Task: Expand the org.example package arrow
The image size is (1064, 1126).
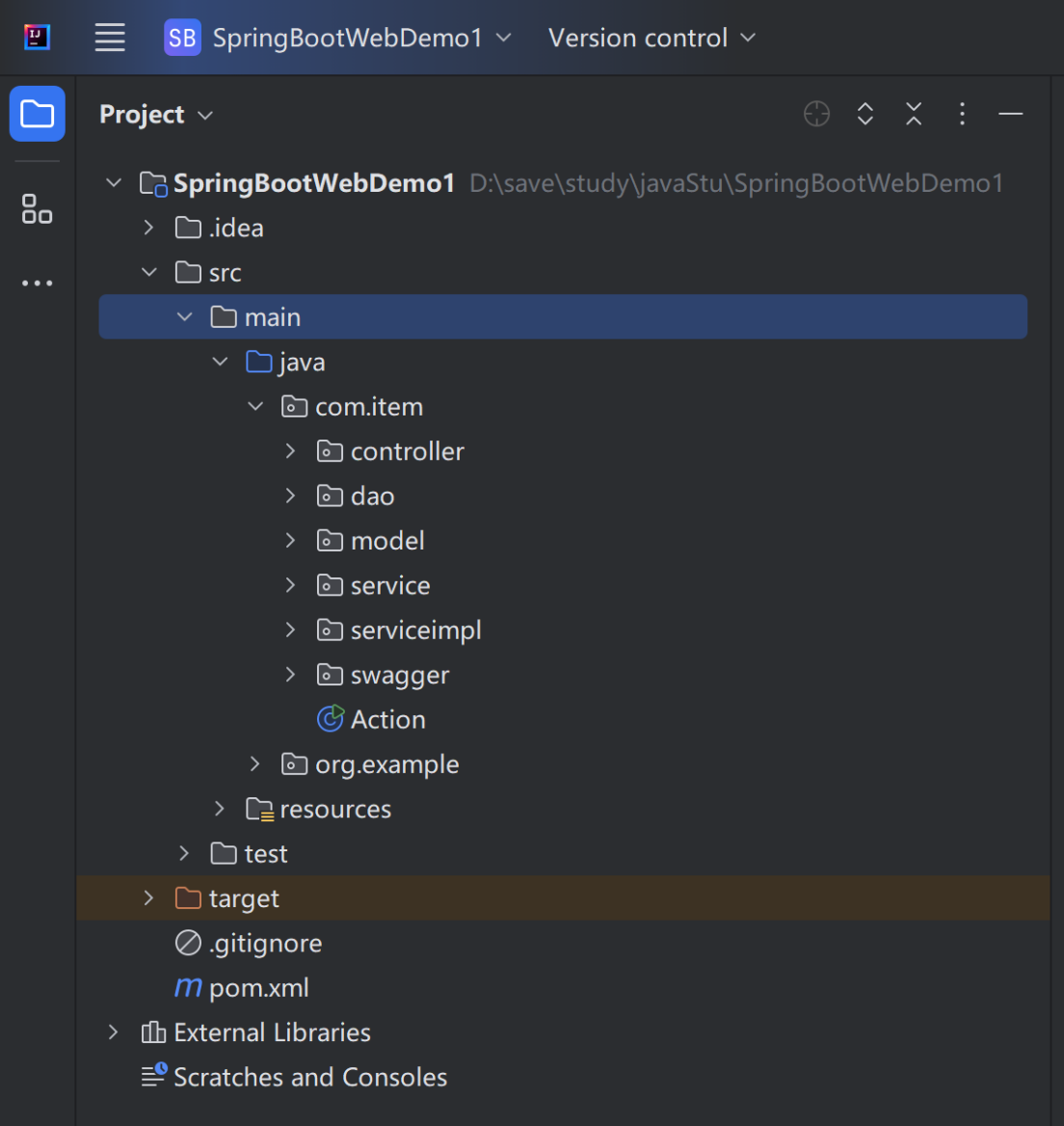Action: click(254, 764)
